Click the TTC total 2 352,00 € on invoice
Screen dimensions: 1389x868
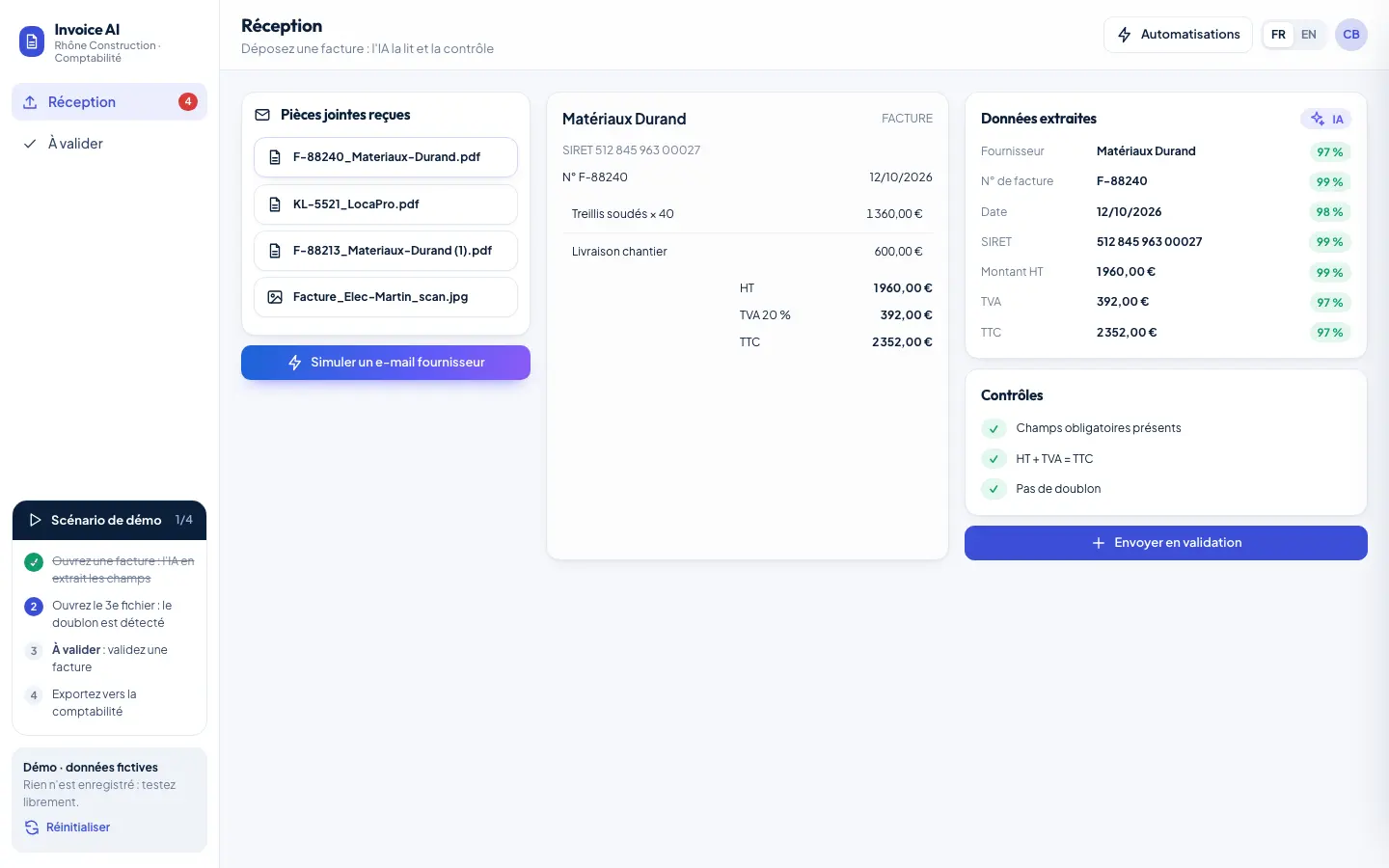pos(902,342)
